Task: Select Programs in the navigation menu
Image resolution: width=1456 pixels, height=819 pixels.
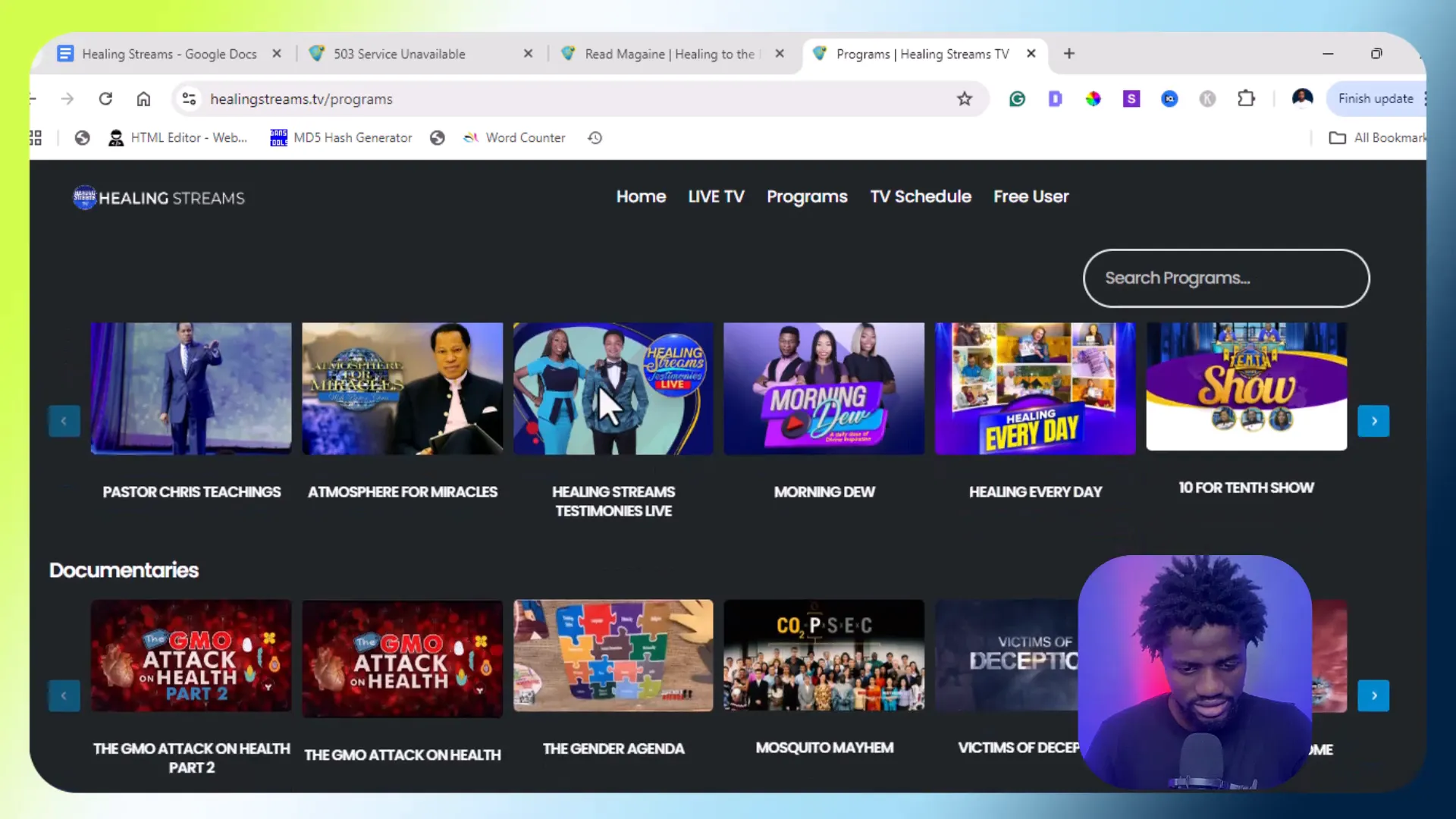Action: tap(807, 196)
